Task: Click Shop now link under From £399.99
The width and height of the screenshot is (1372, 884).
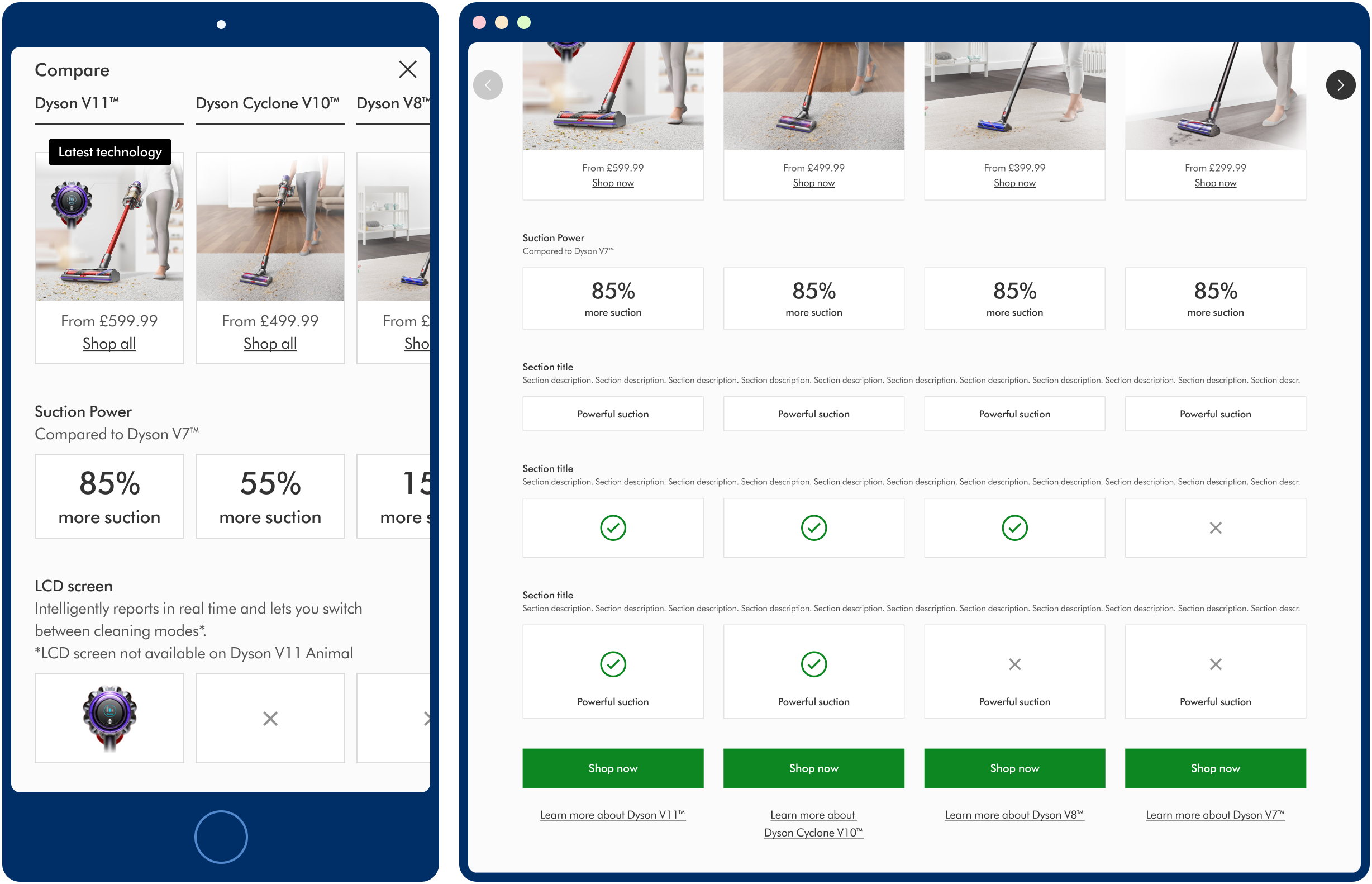Action: coord(1014,183)
